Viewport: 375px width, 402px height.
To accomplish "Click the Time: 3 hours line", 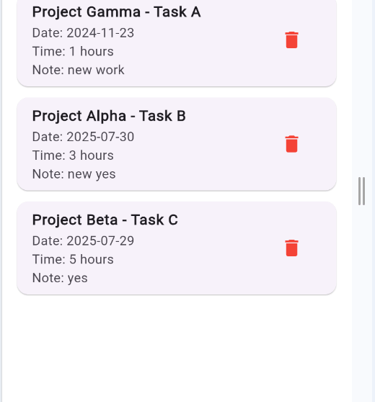I will 73,156.
